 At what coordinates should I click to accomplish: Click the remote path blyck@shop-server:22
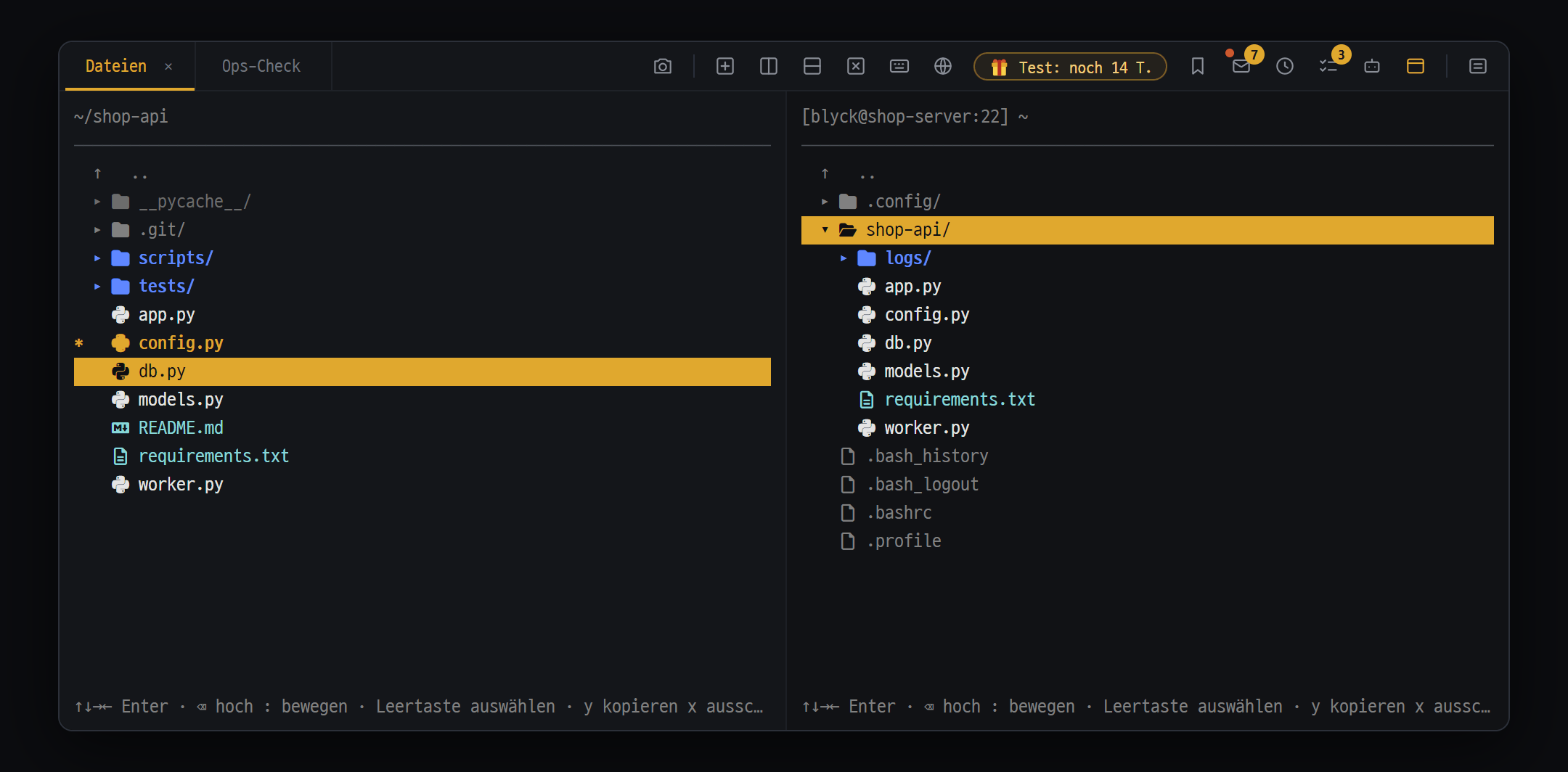[905, 117]
